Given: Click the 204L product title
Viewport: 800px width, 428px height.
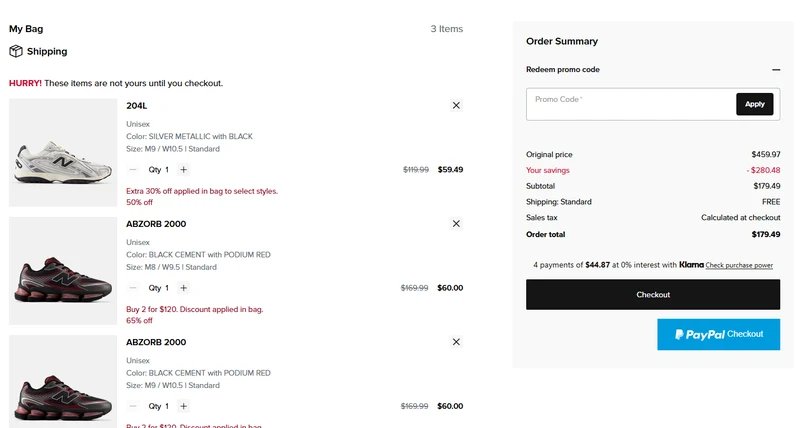Looking at the screenshot, I should (x=137, y=106).
